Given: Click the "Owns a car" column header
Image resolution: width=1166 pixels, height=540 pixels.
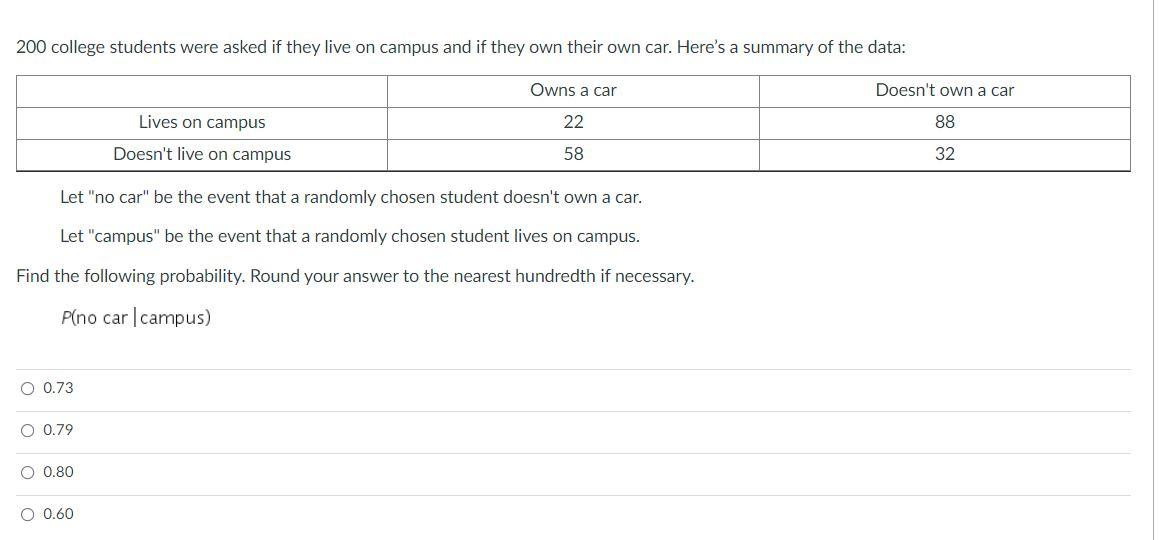Looking at the screenshot, I should [573, 91].
